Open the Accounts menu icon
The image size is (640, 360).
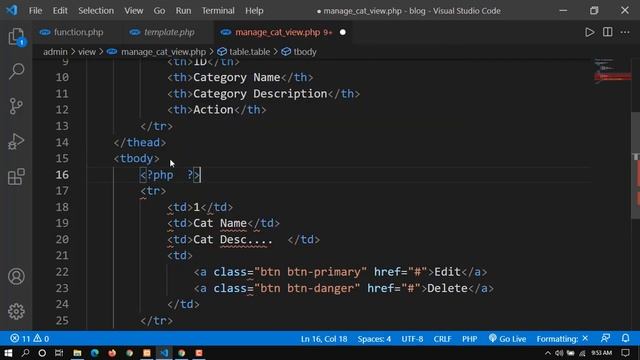coord(16,276)
